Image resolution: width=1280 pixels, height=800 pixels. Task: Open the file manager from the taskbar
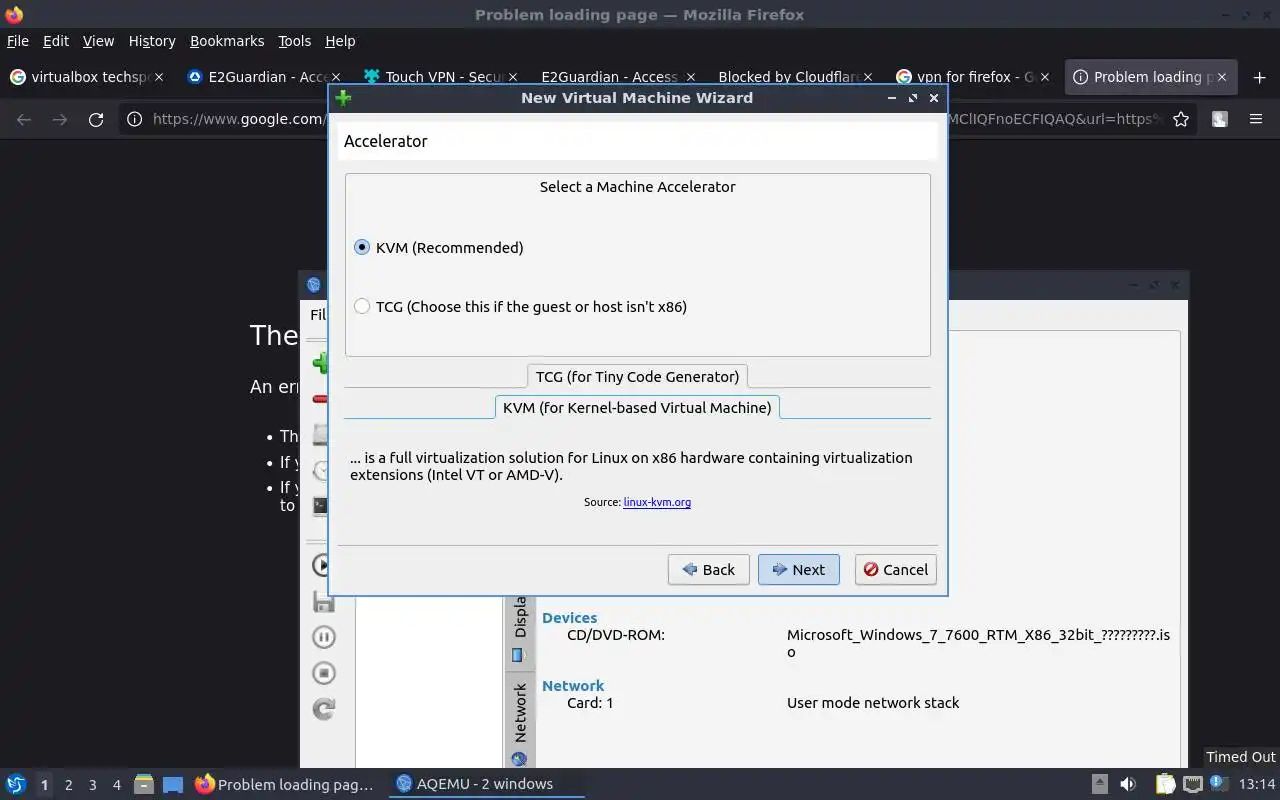tap(143, 785)
